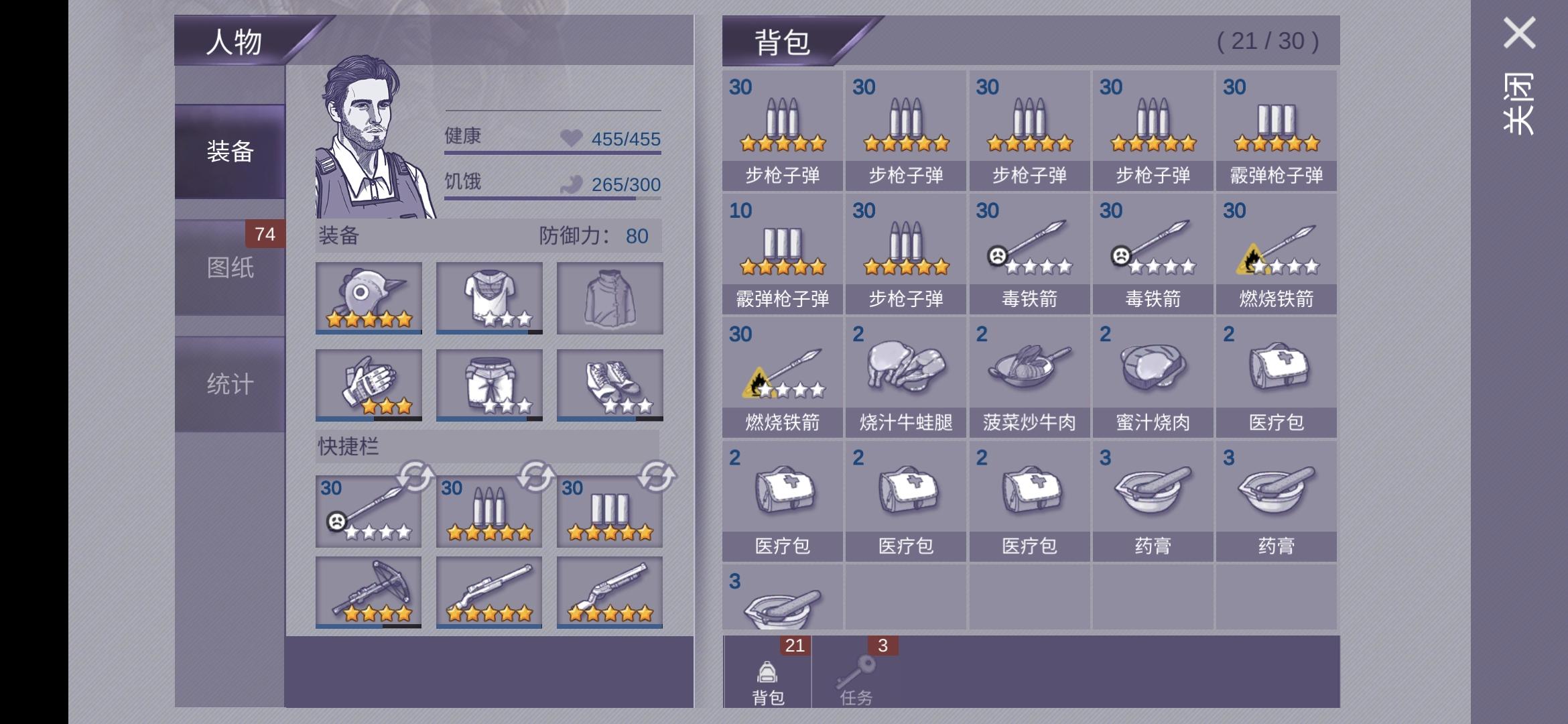Pick the 烧汁牛蛙腿 food item
Viewport: 1568px width, 724px height.
[x=905, y=377]
